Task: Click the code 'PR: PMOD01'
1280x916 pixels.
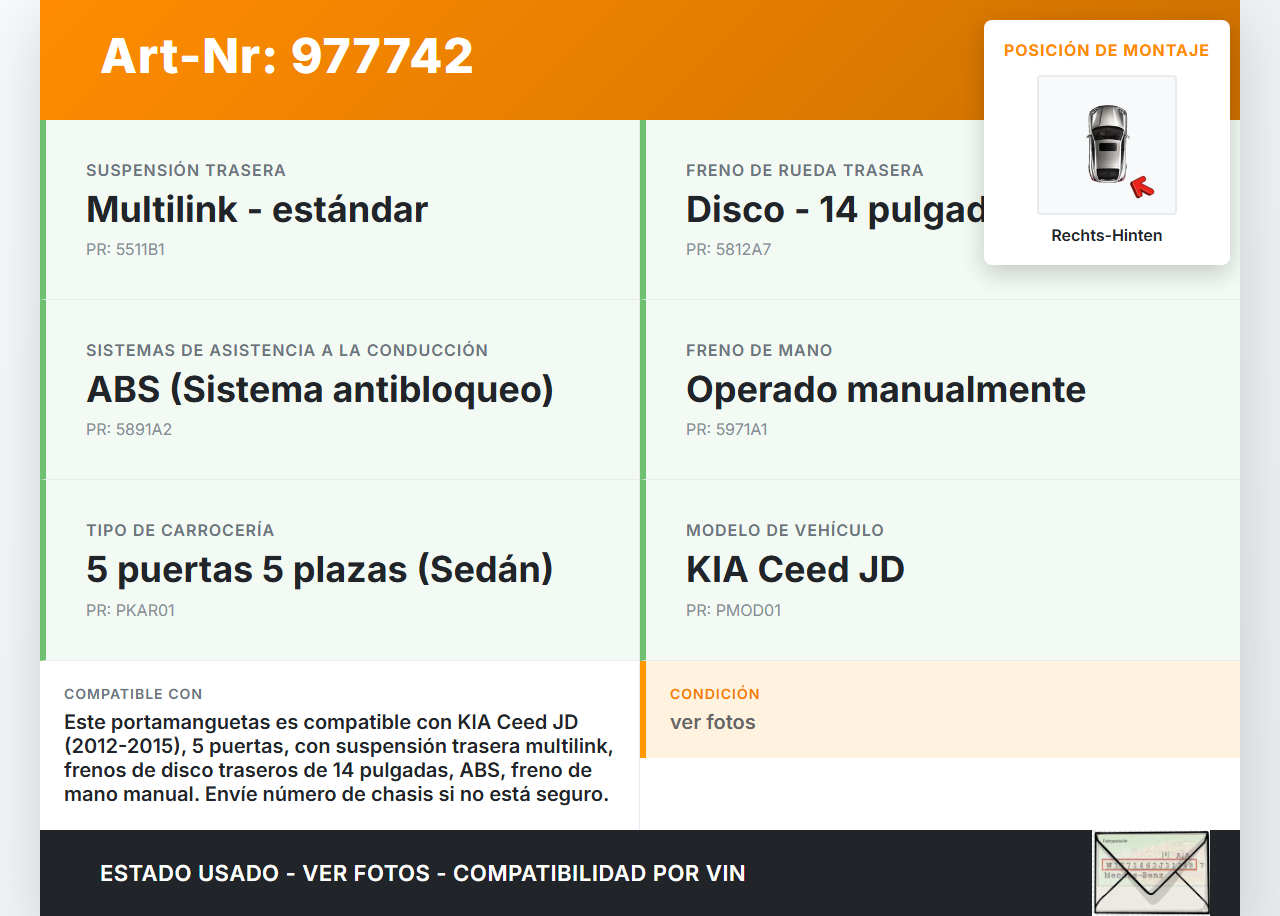Action: [x=733, y=610]
